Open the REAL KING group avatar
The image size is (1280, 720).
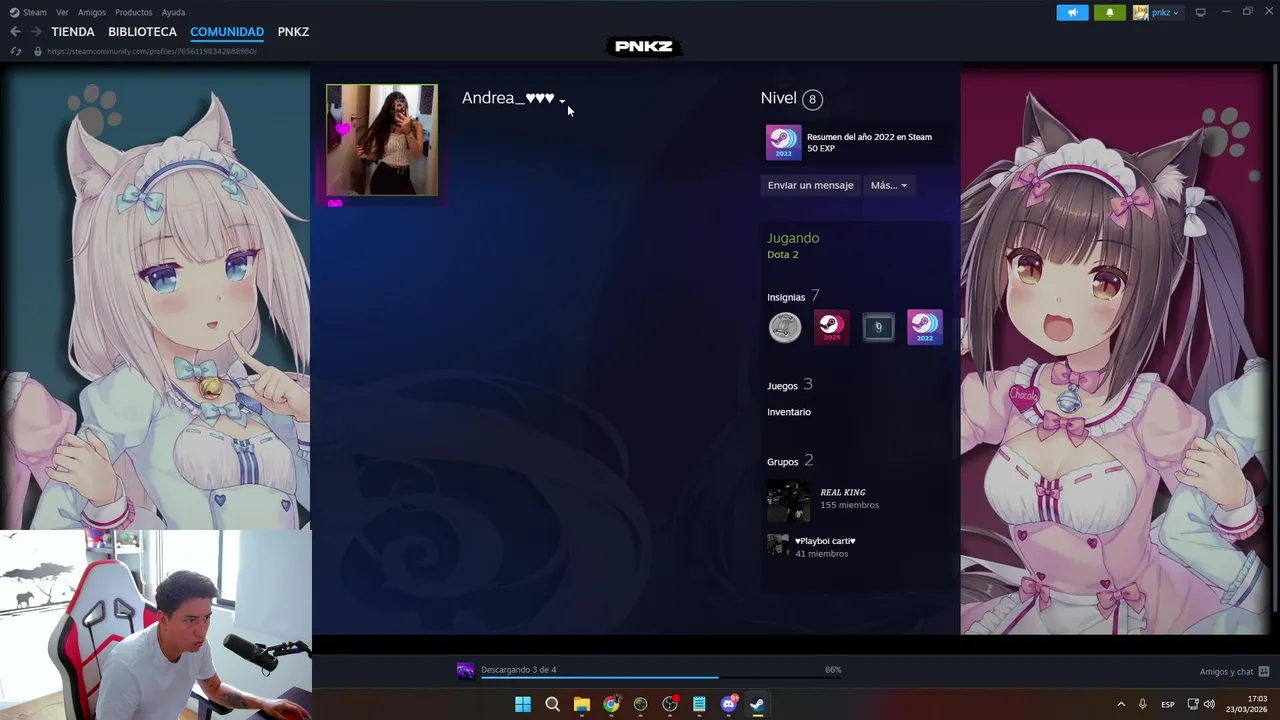(x=789, y=501)
